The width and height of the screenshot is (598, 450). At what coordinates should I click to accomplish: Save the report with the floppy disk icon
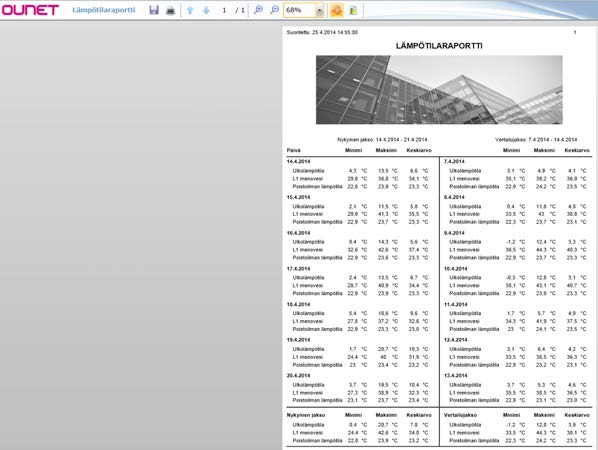pyautogui.click(x=154, y=10)
